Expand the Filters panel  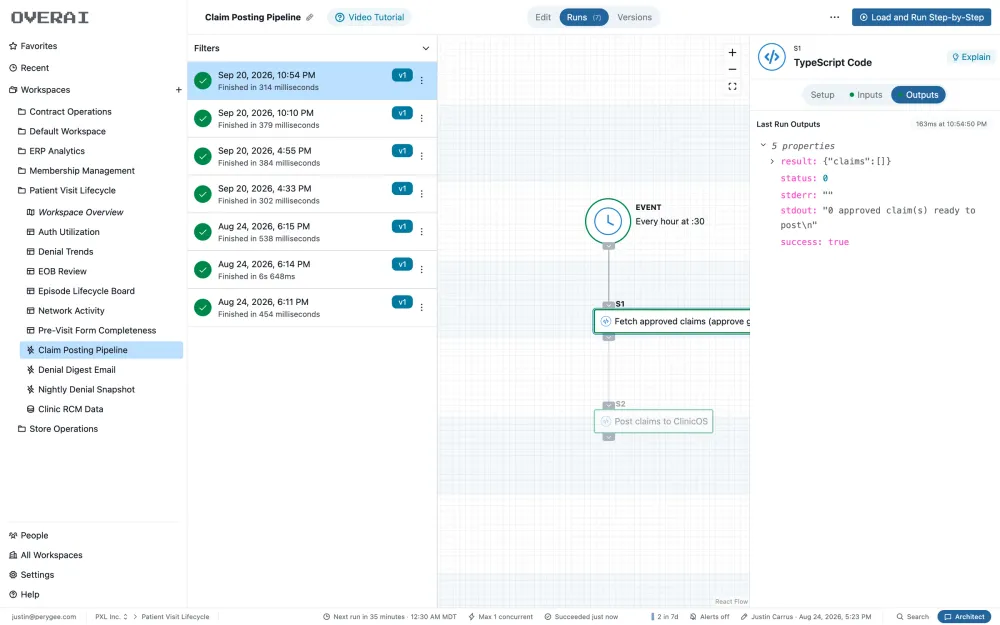click(x=426, y=48)
